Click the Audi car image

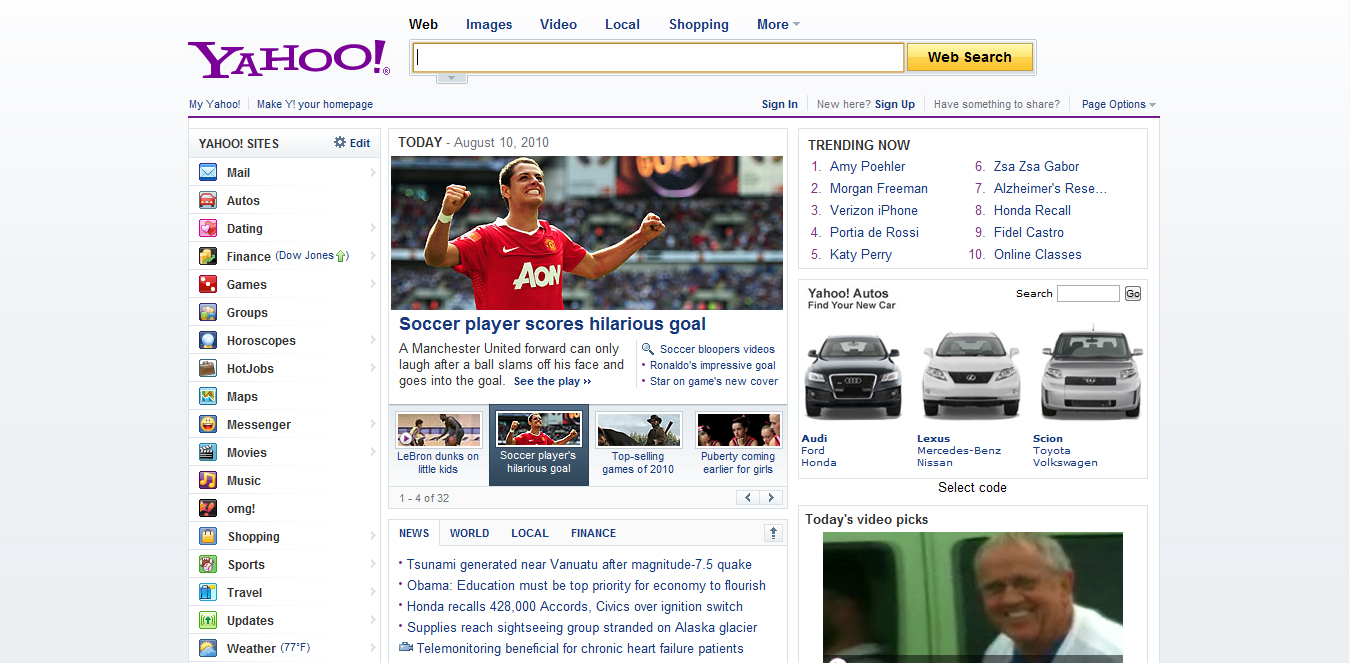click(x=853, y=376)
